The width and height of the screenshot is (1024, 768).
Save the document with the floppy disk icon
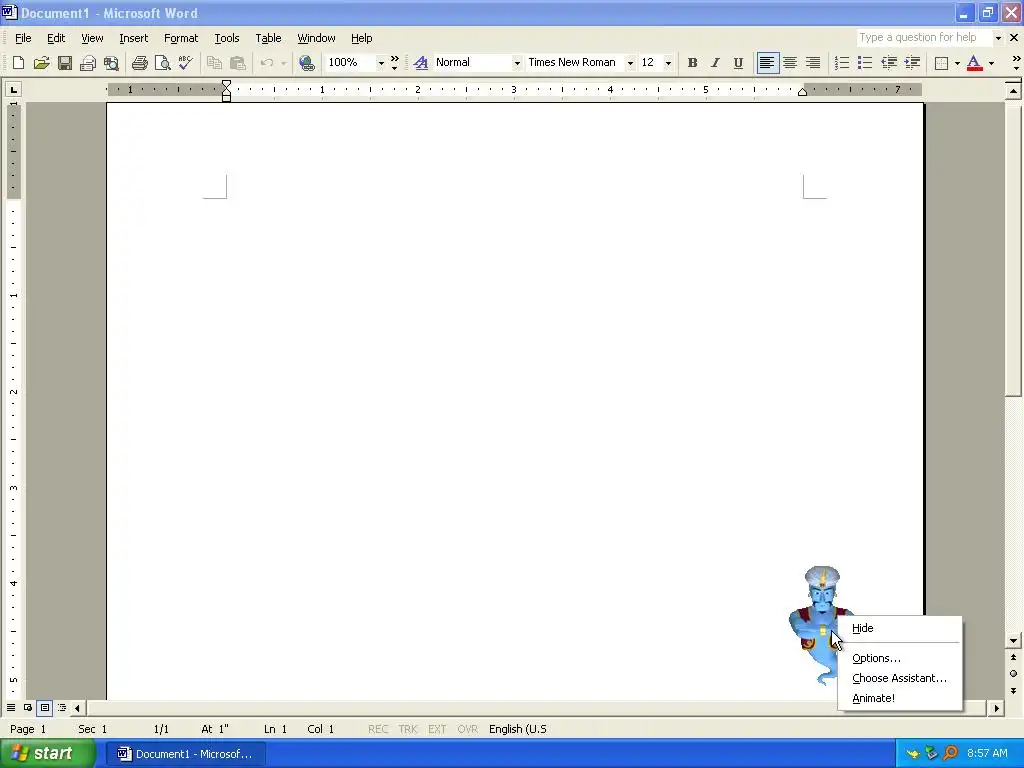65,63
